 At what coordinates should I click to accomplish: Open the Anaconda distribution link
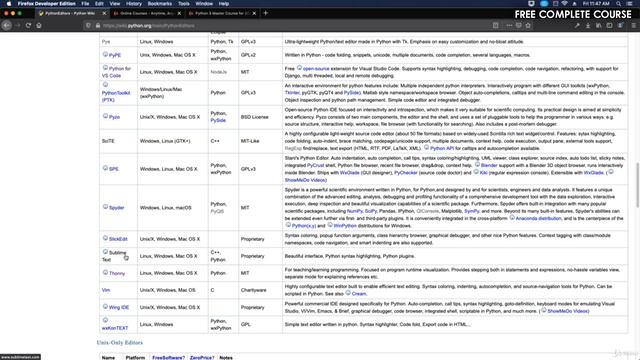click(x=538, y=218)
